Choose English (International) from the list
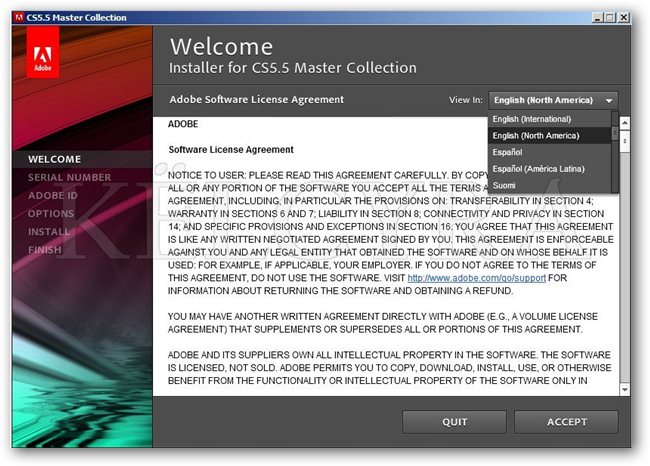This screenshot has width=650, height=466. (550, 119)
